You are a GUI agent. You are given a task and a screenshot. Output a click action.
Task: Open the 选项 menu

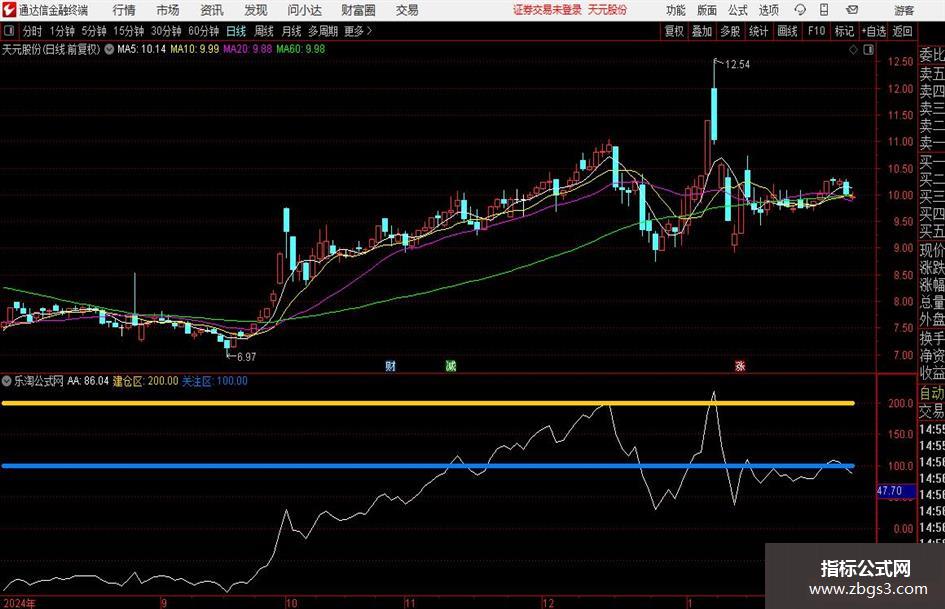click(768, 10)
